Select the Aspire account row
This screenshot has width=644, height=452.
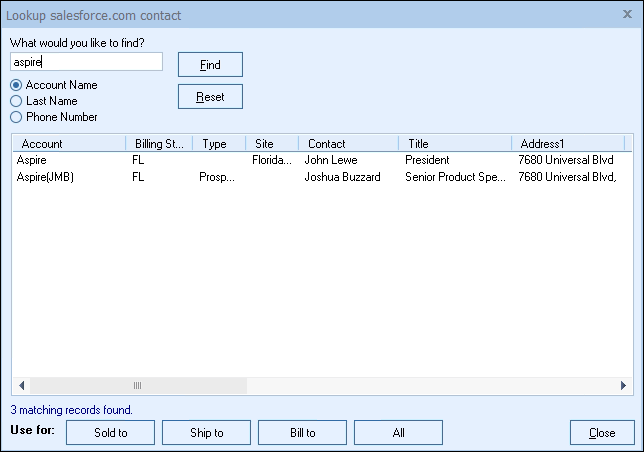coord(32,160)
